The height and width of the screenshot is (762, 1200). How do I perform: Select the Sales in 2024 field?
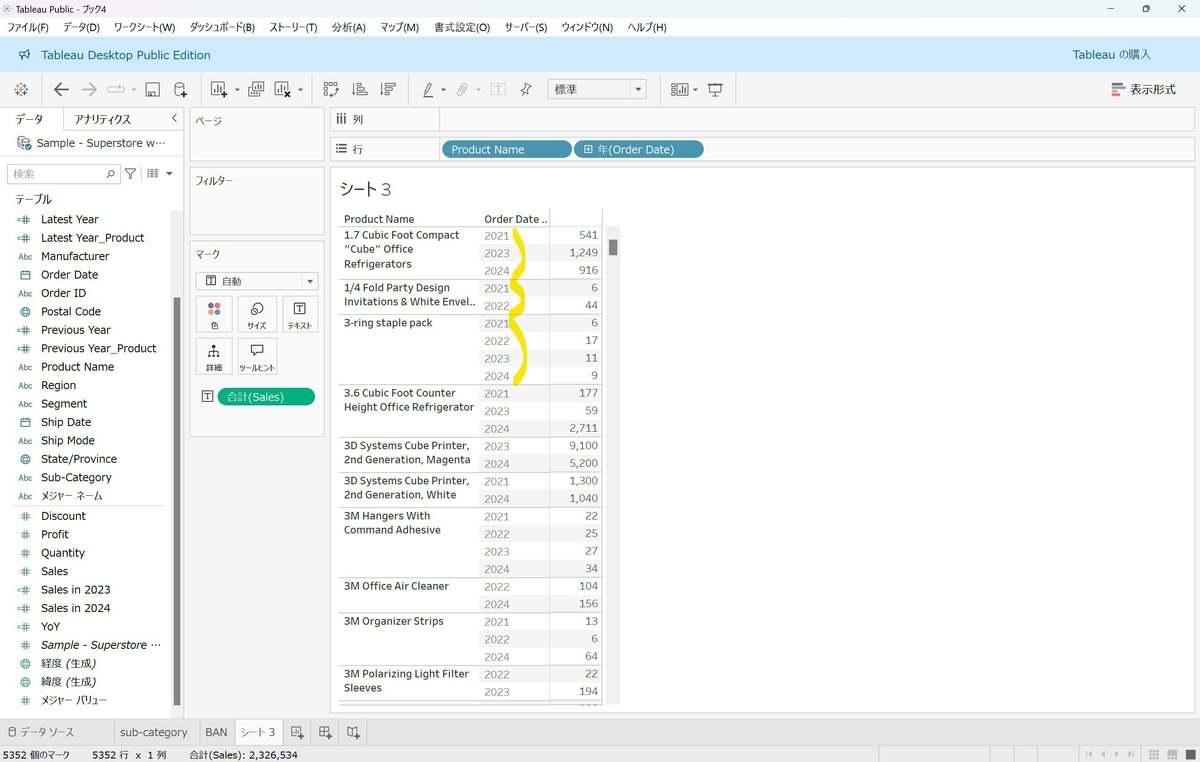pos(75,608)
